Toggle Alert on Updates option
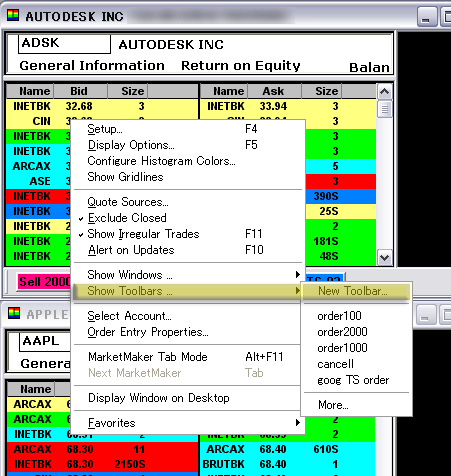Viewport: 451px width, 476px height. 188,250
